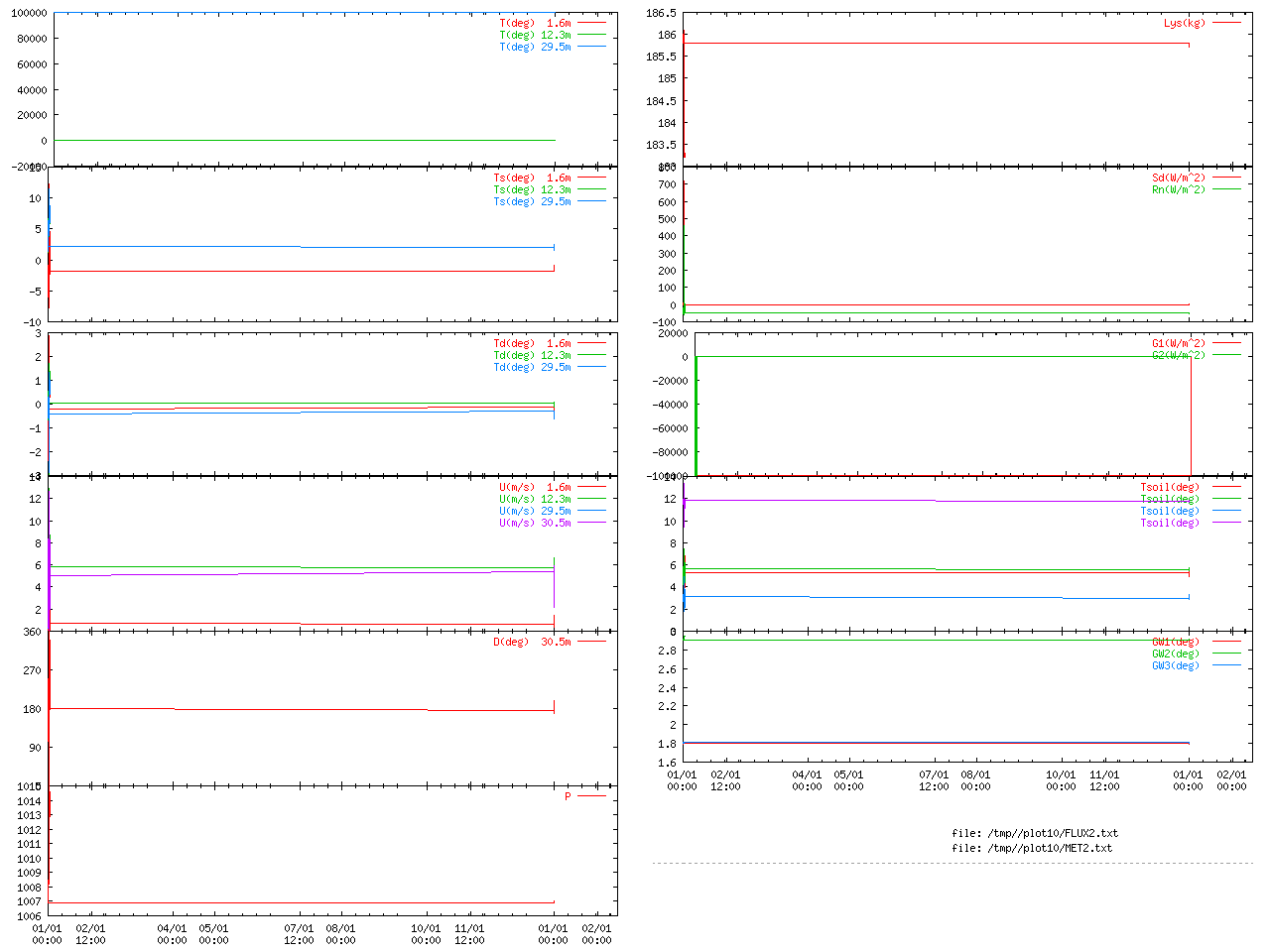Select the 'Lys(kg)' legend label
This screenshot has width=1270, height=952.
click(1185, 23)
